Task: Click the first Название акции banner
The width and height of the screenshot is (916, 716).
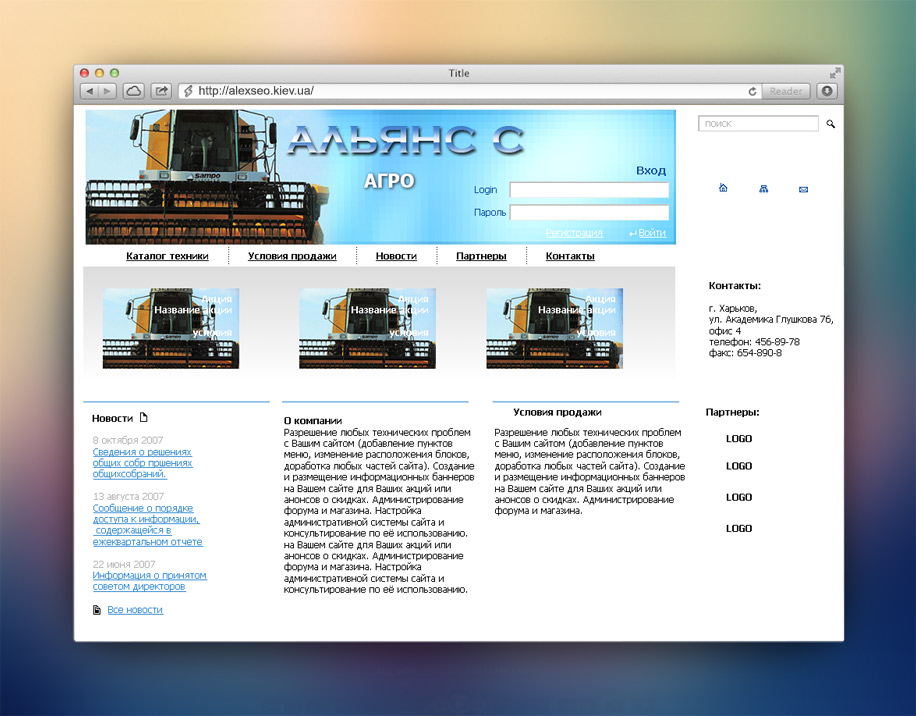Action: coord(170,328)
